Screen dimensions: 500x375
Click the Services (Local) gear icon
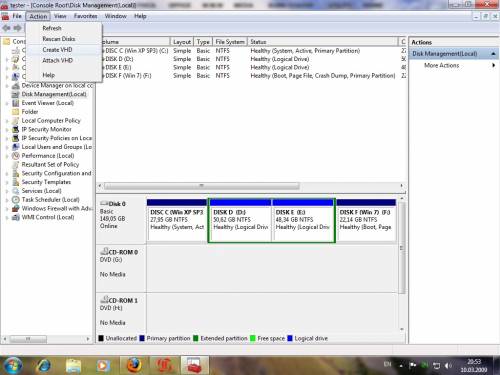click(x=15, y=191)
